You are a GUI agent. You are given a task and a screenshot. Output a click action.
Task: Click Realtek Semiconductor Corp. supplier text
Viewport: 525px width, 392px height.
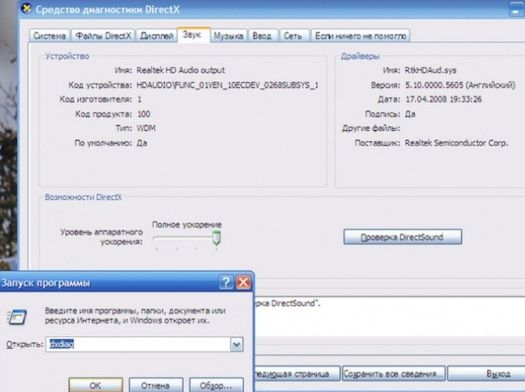tap(456, 143)
